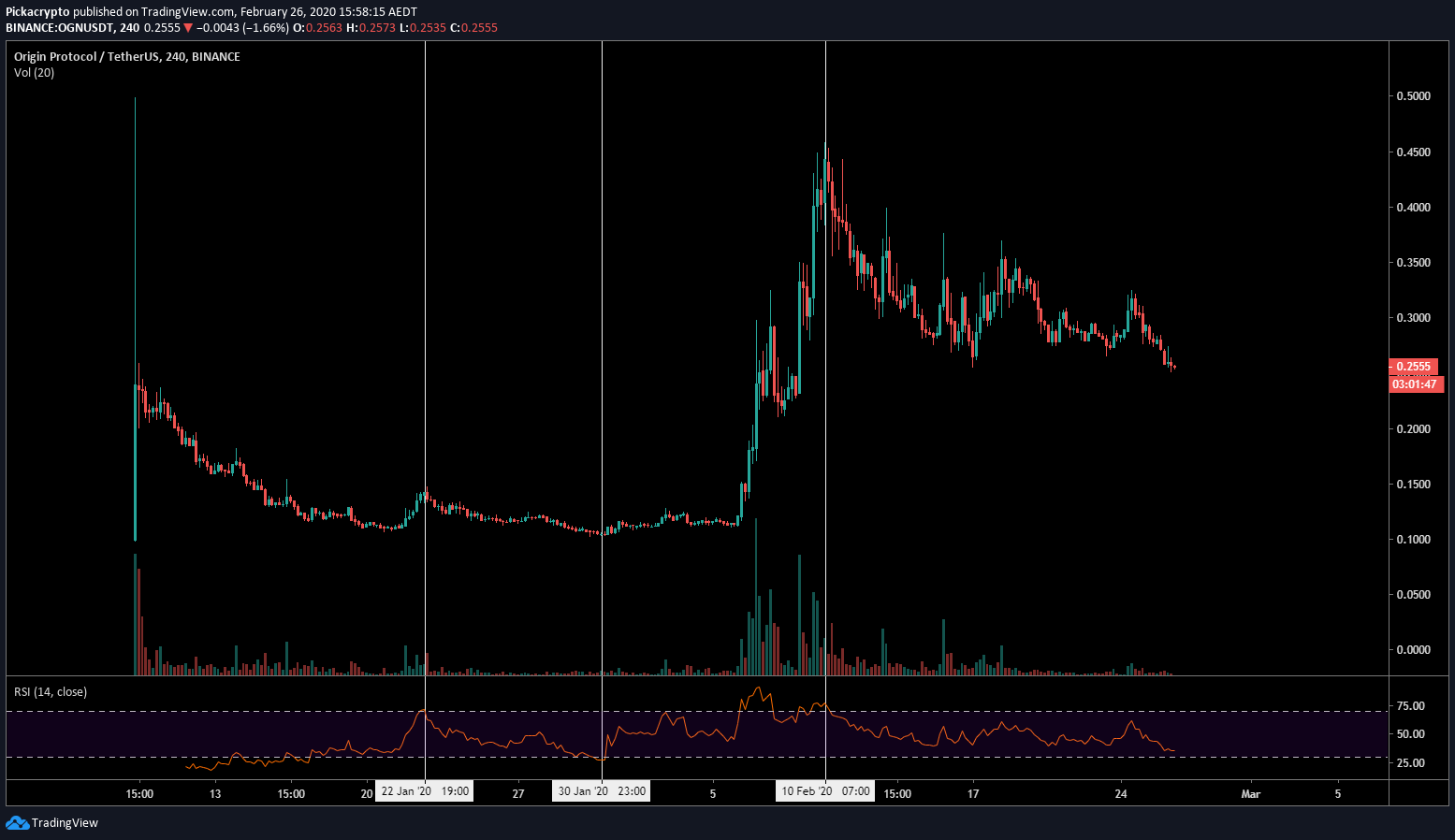Click the −0.0043 (−1.66%) change value
Screen dimensions: 1455x840
coord(243,28)
